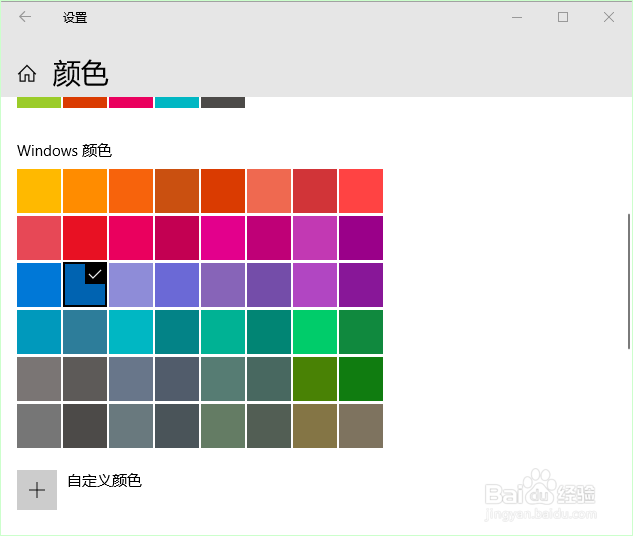Minimize the Settings window
The height and width of the screenshot is (536, 633).
click(x=517, y=17)
